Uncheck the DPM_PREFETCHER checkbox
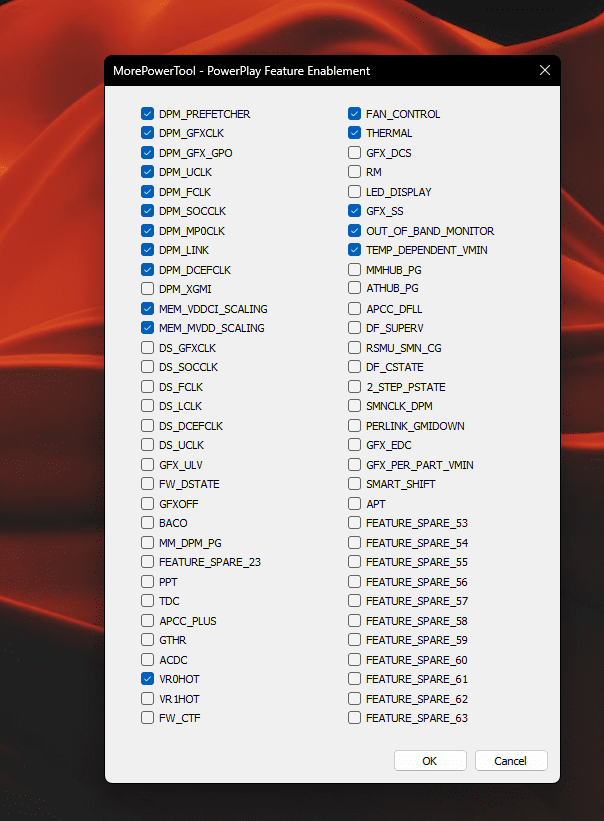 147,114
